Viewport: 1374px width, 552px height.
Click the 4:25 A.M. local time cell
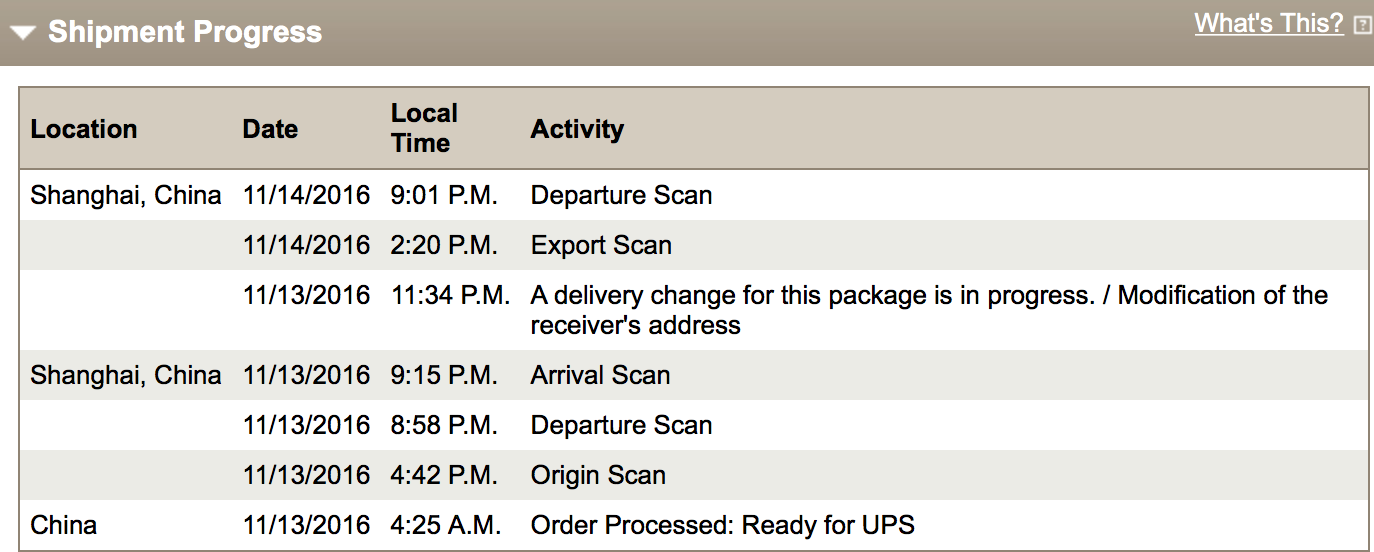(x=446, y=525)
